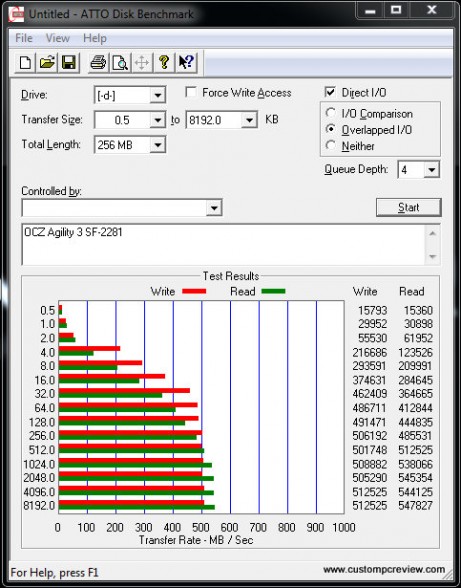Click the red Write legend swatch
The image size is (461, 588).
point(194,291)
